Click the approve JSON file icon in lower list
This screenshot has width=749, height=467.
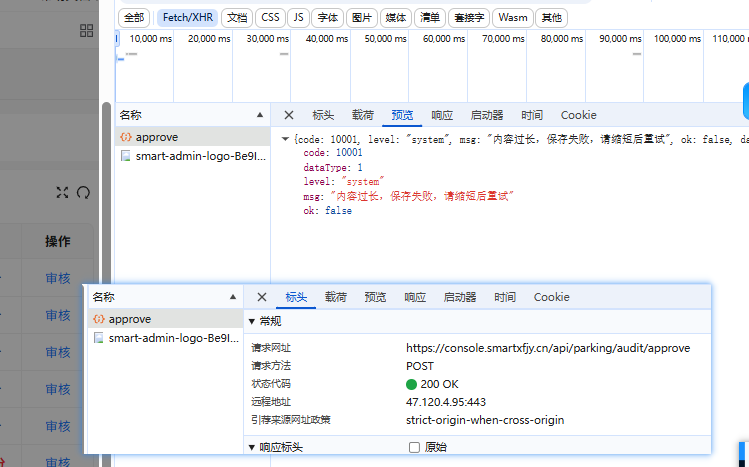[99, 319]
